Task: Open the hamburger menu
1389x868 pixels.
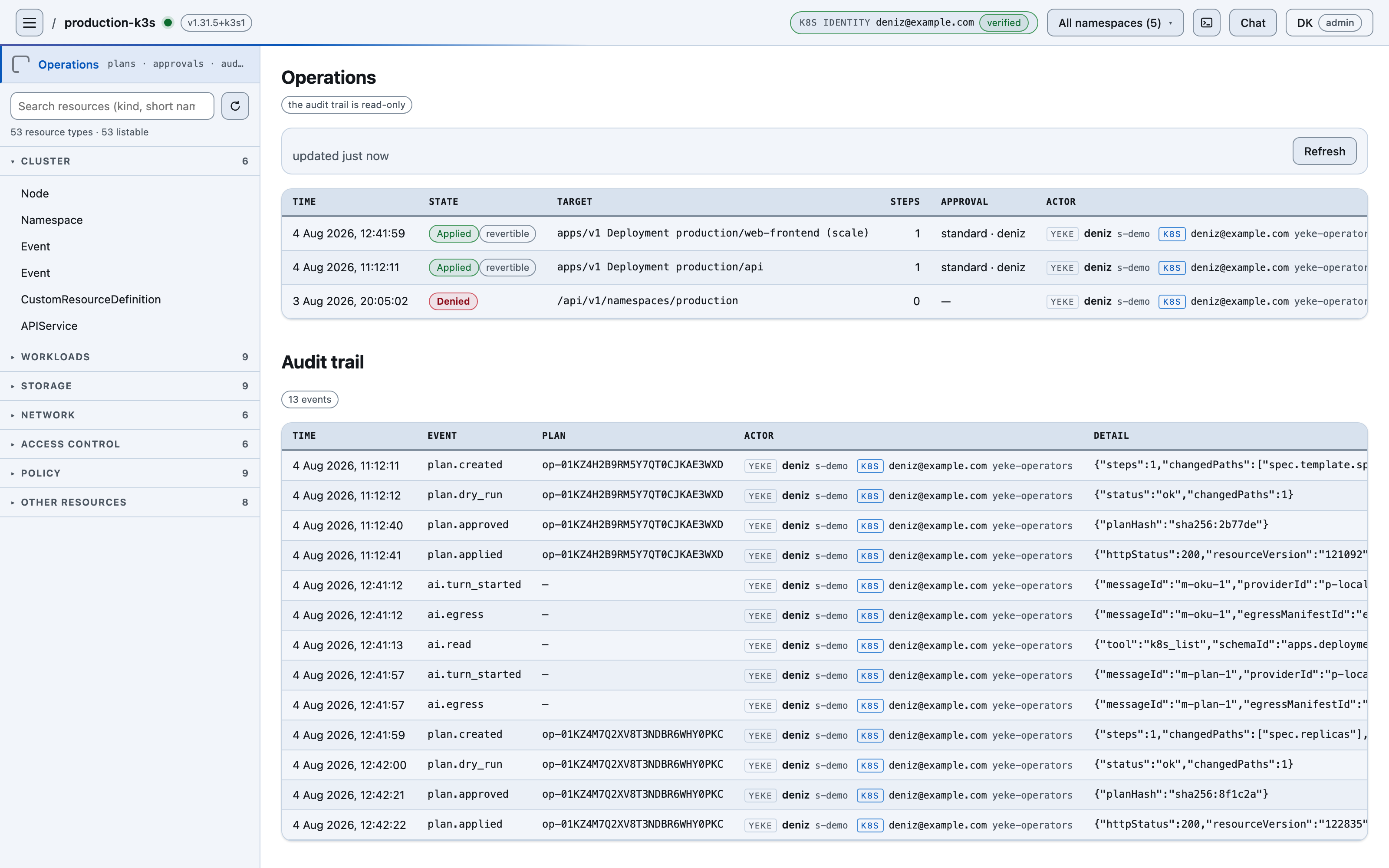Action: click(x=29, y=23)
